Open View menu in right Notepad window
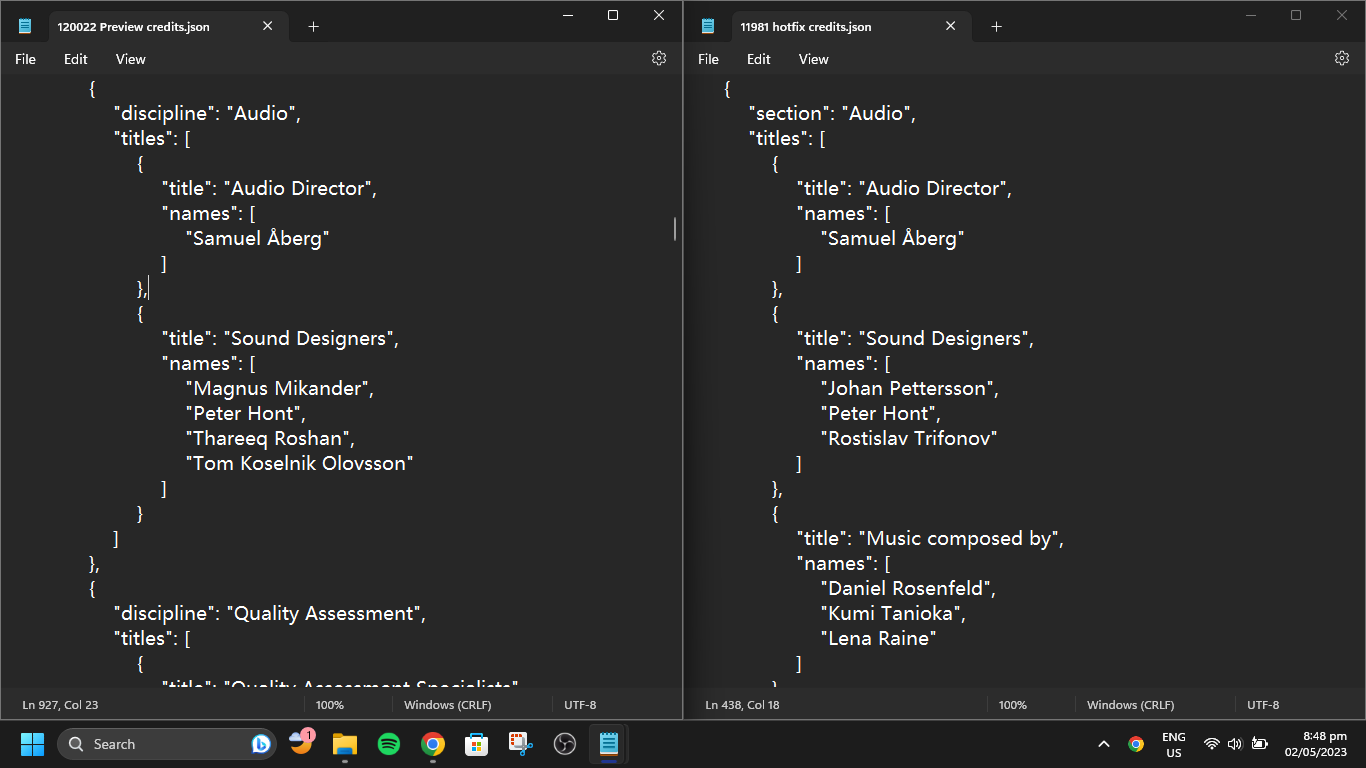Screen dimensions: 1366x768 click(x=813, y=59)
